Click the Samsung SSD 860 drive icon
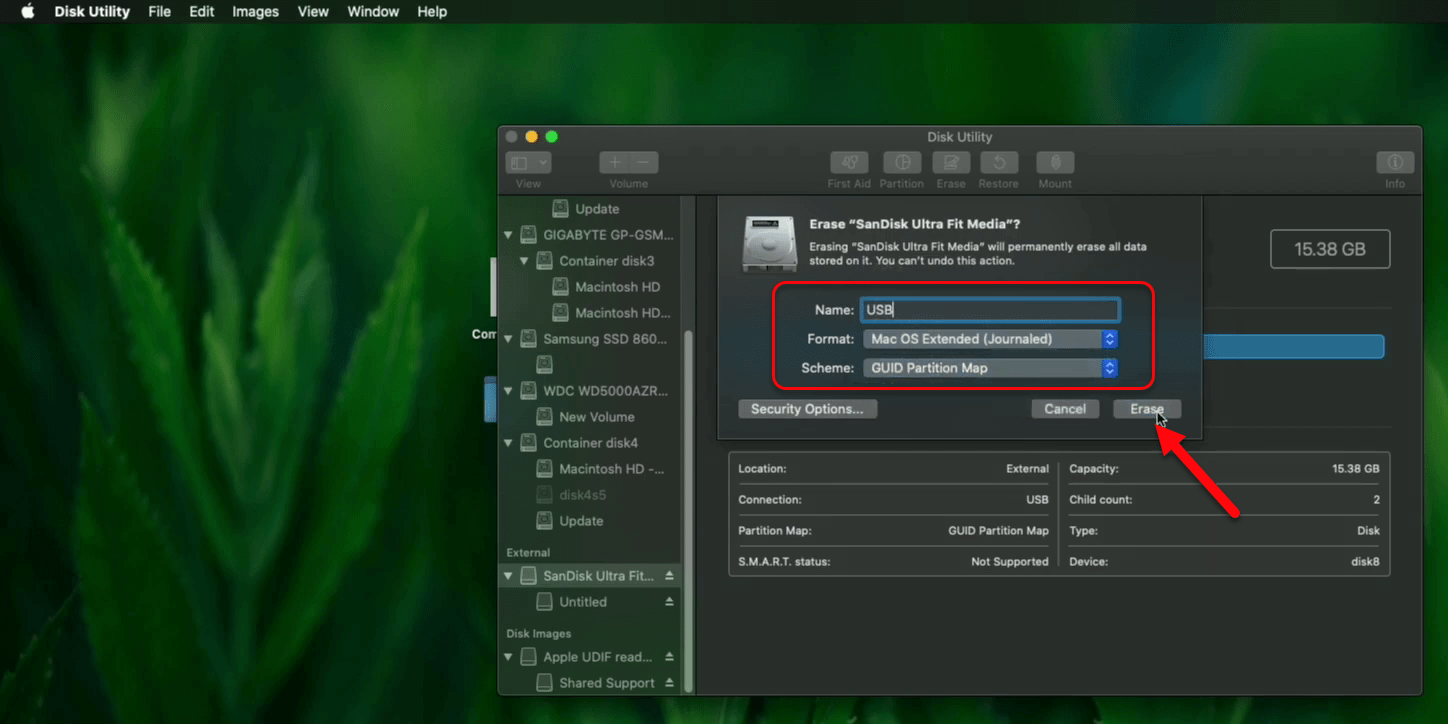 tap(528, 339)
